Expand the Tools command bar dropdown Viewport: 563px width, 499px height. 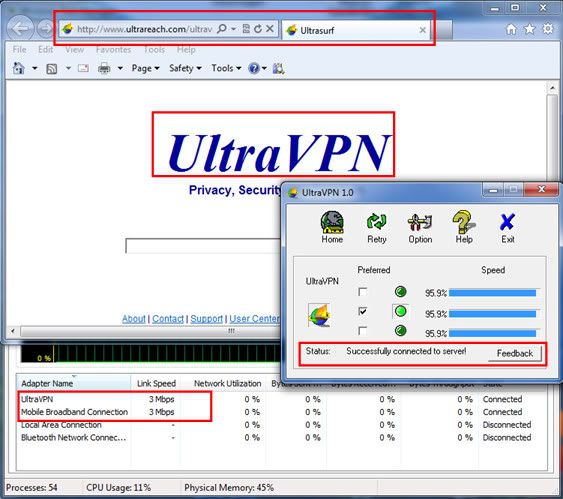(x=226, y=68)
